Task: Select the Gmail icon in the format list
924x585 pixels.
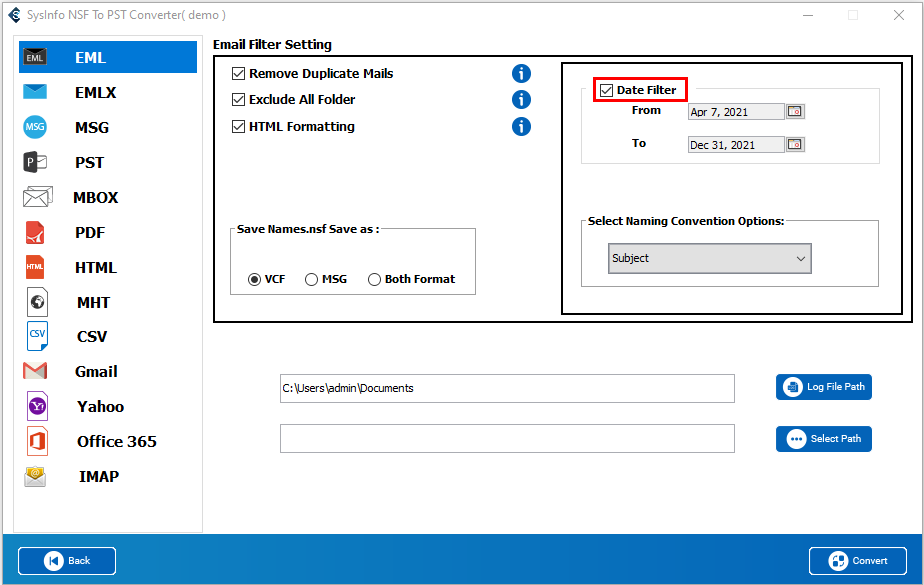Action: point(35,371)
